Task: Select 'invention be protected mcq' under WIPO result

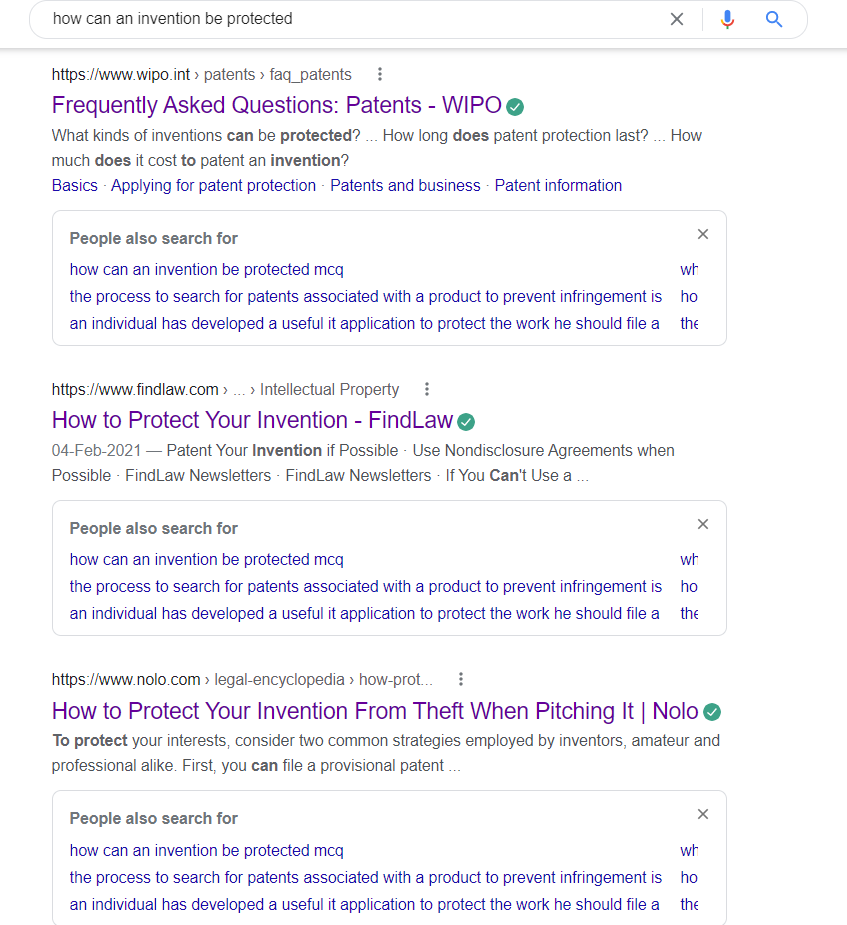Action: [206, 270]
